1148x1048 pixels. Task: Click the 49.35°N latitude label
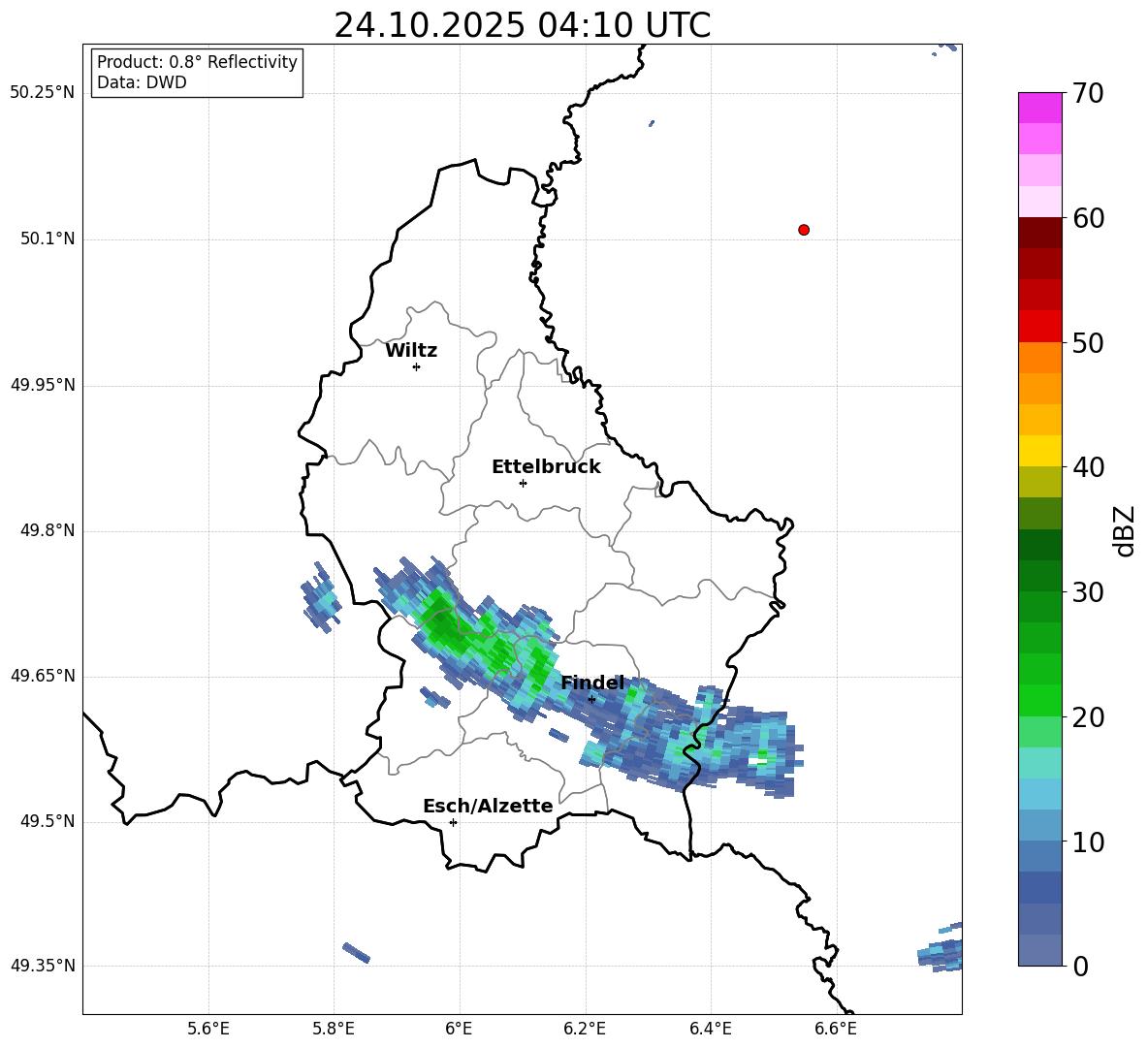pyautogui.click(x=43, y=966)
